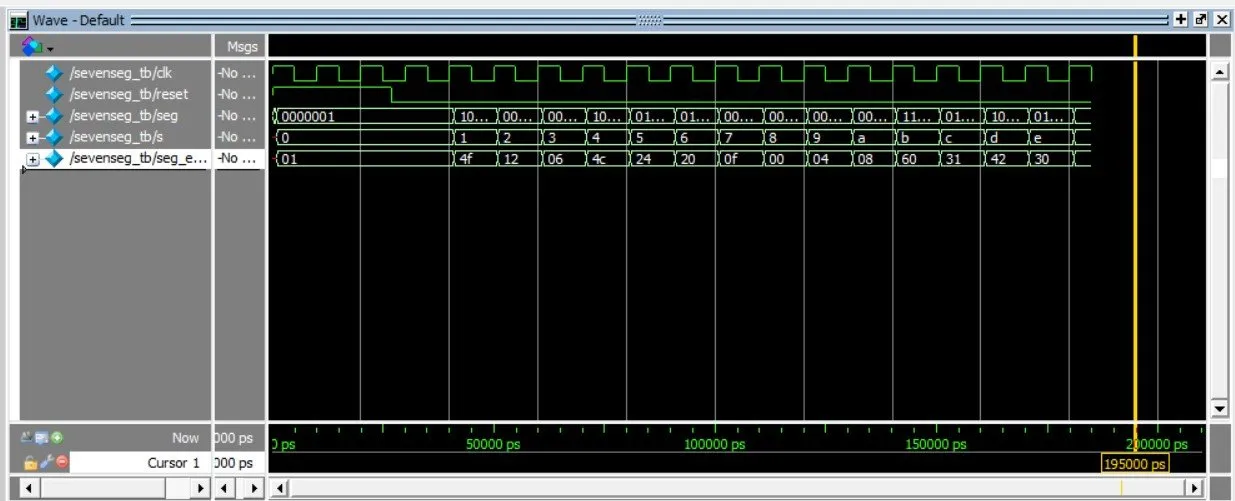Click the 24 value in seg_e waveform
Screen dimensions: 1235x501
[643, 159]
